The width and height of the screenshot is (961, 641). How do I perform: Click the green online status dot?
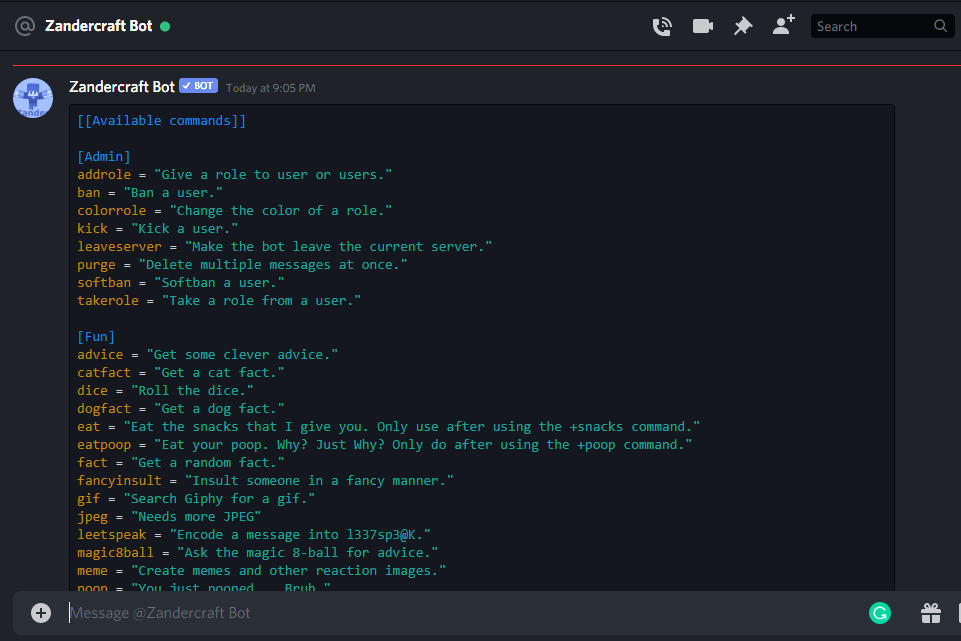165,26
